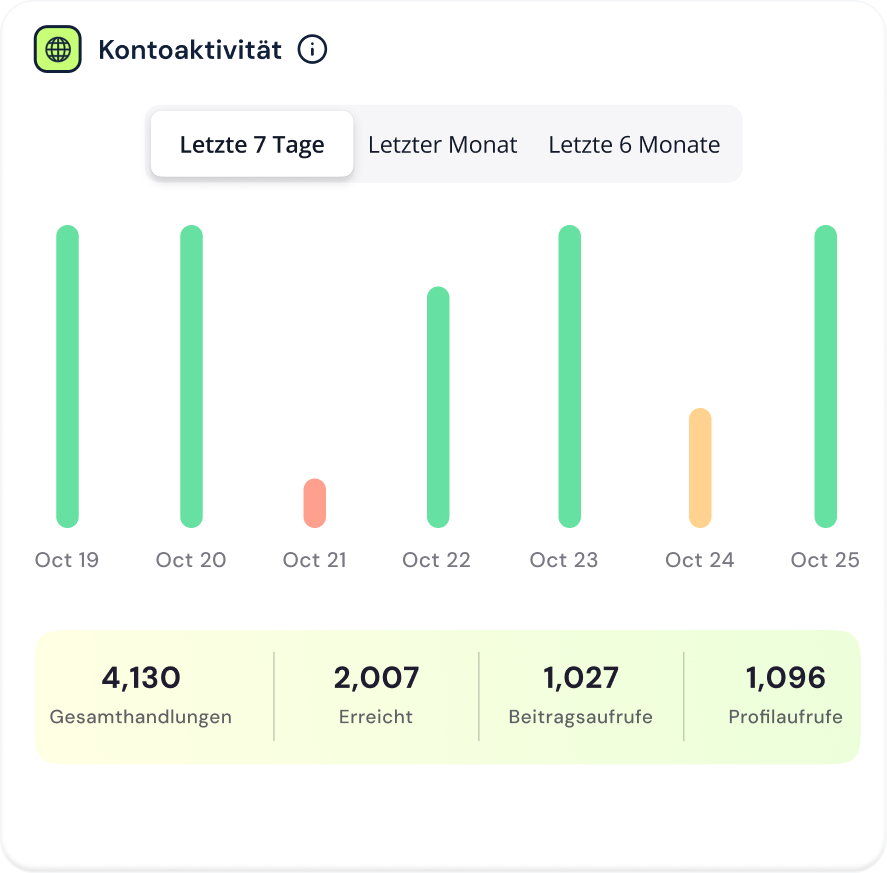887x873 pixels.
Task: Select the Letzte 7 Tage tab
Action: pyautogui.click(x=252, y=145)
